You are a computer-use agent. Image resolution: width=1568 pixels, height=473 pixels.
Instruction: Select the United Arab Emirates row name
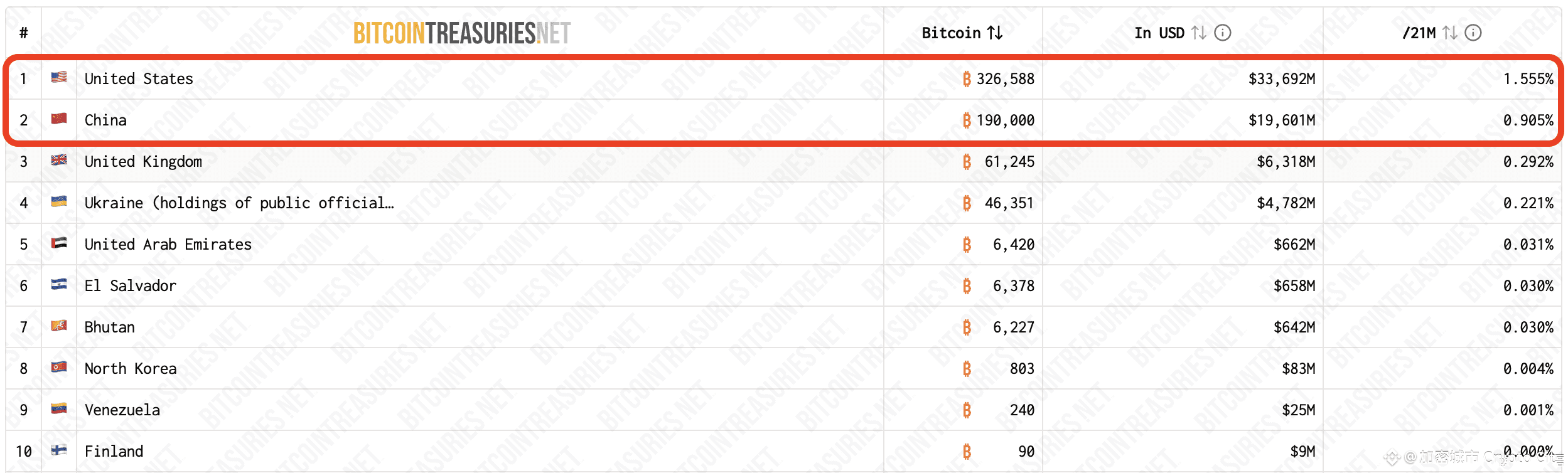pos(168,244)
